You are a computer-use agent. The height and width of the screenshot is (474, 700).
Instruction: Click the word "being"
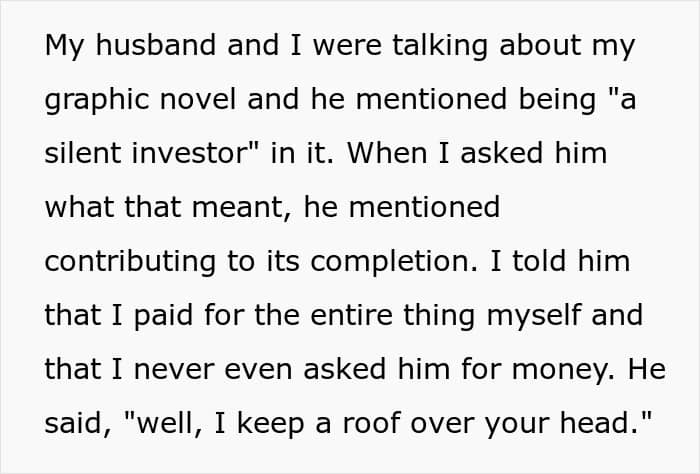(557, 100)
